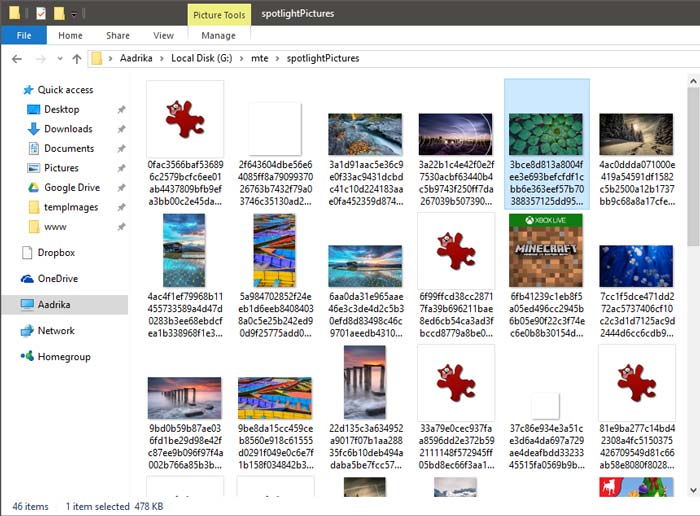
Task: Expand the chevron after Aadrika in breadcrumb
Action: tap(162, 59)
